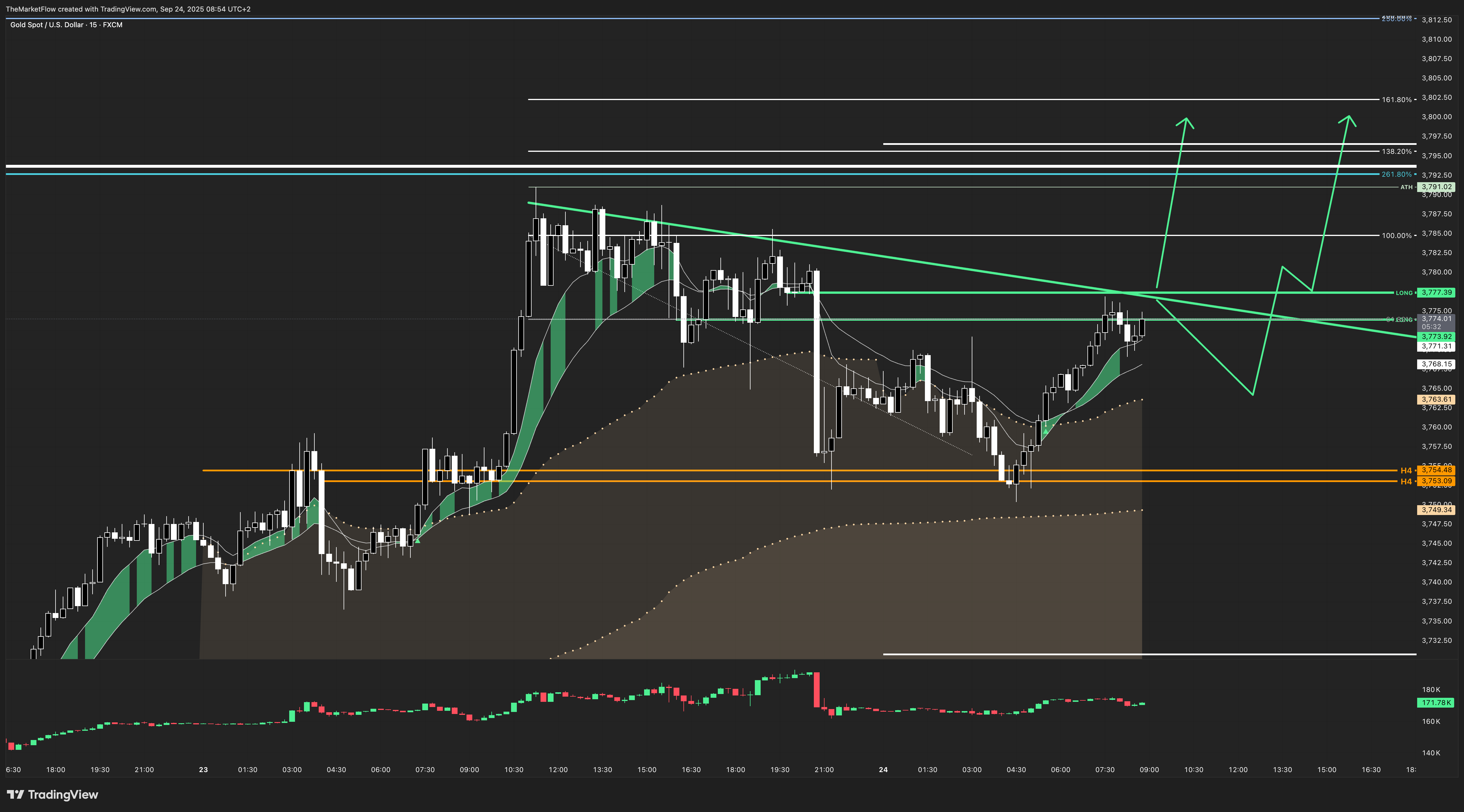This screenshot has height=812, width=1464.
Task: Click the TradingView logo at bottom left
Action: click(52, 794)
